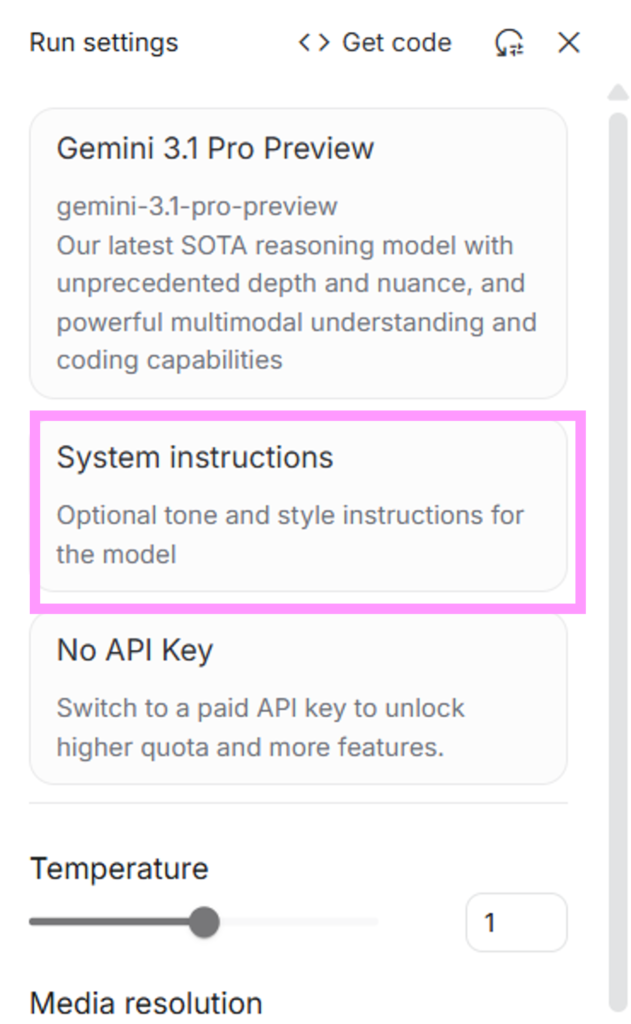Close the Run settings panel

tap(569, 43)
